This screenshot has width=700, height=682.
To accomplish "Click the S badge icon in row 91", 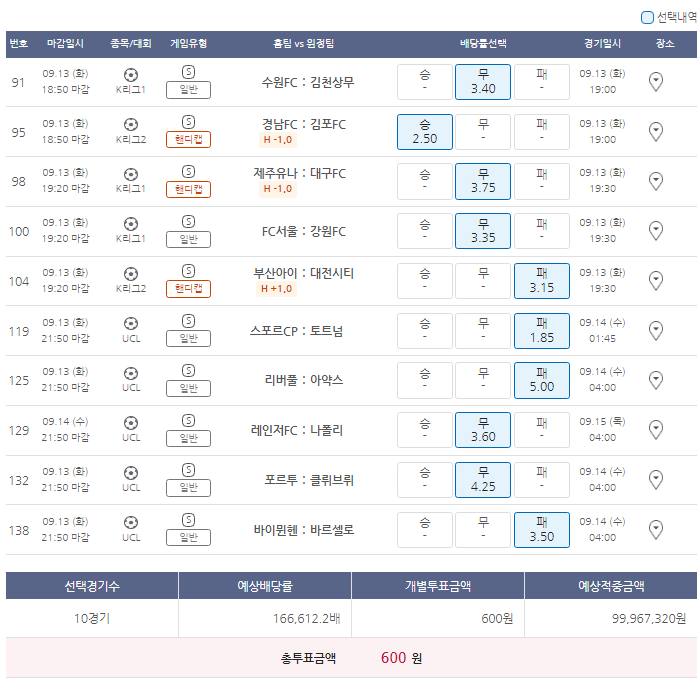I will [188, 72].
